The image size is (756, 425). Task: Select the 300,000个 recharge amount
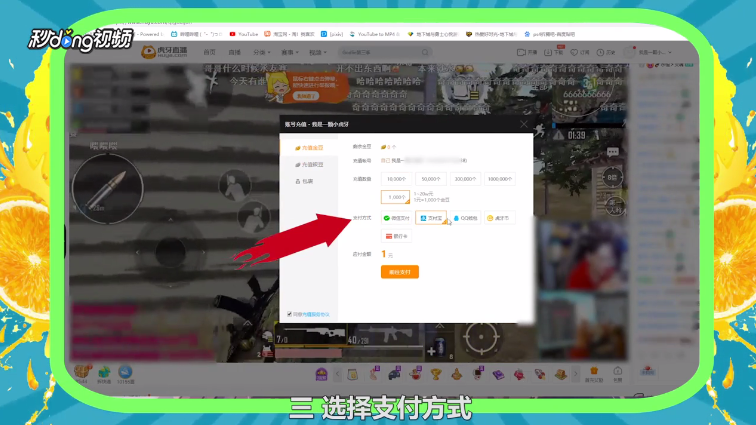click(465, 179)
